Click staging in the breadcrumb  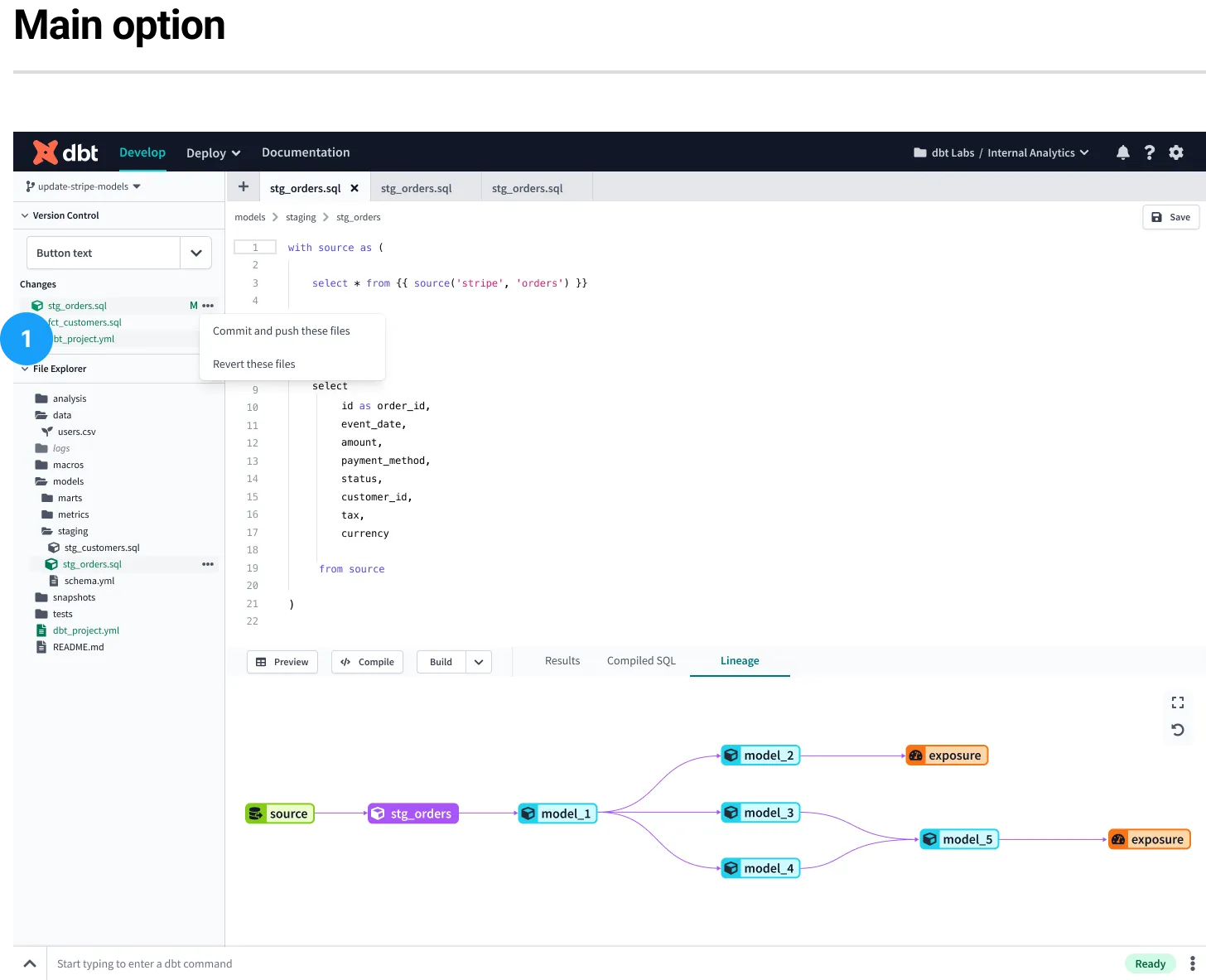[x=301, y=217]
